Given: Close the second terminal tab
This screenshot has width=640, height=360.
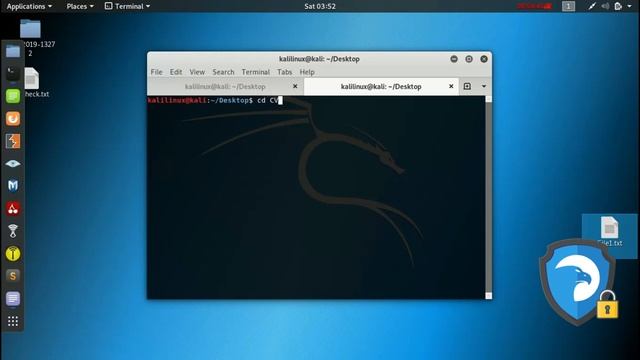Looking at the screenshot, I should coord(451,86).
